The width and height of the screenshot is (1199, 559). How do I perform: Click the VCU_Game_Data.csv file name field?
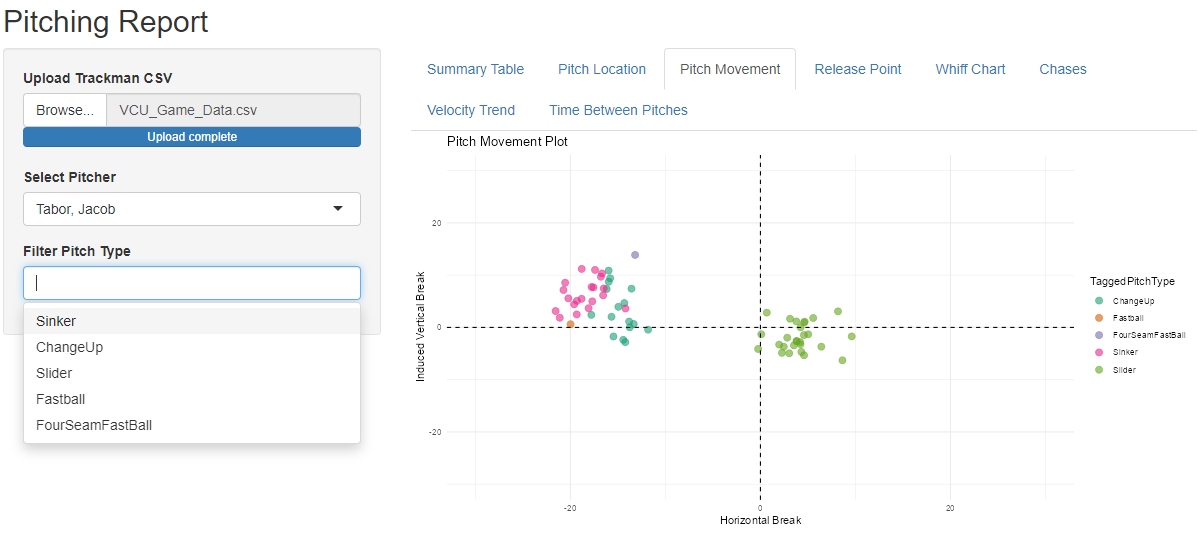(x=233, y=110)
